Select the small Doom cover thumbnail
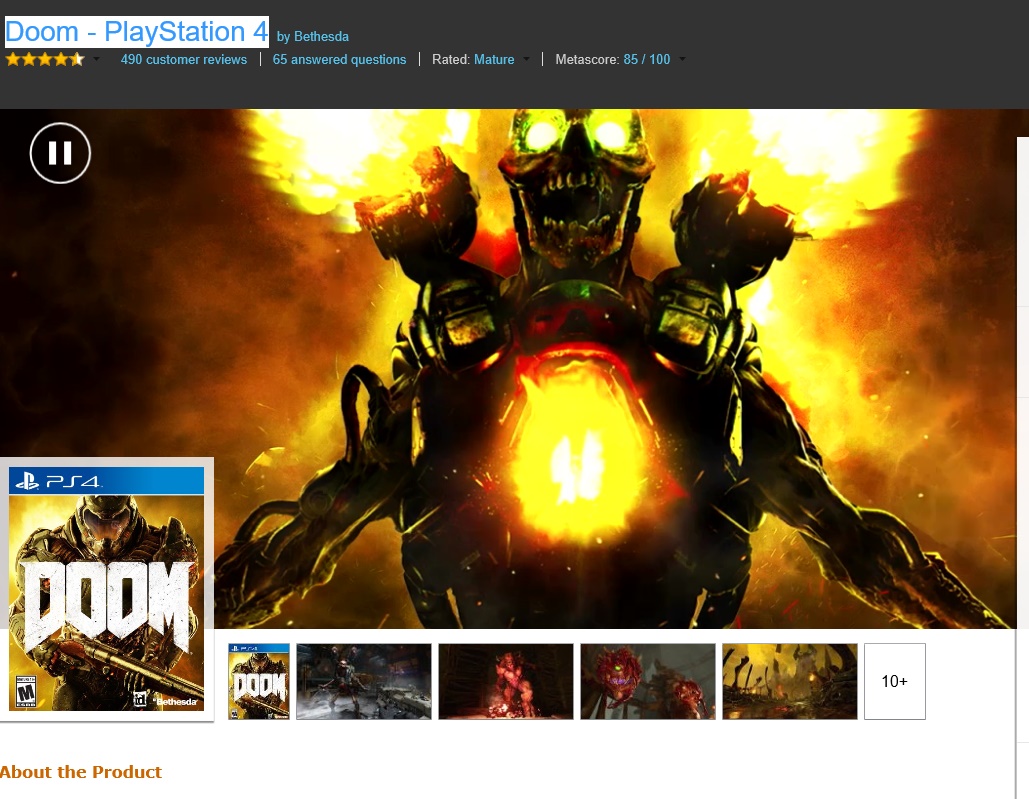 tap(259, 681)
